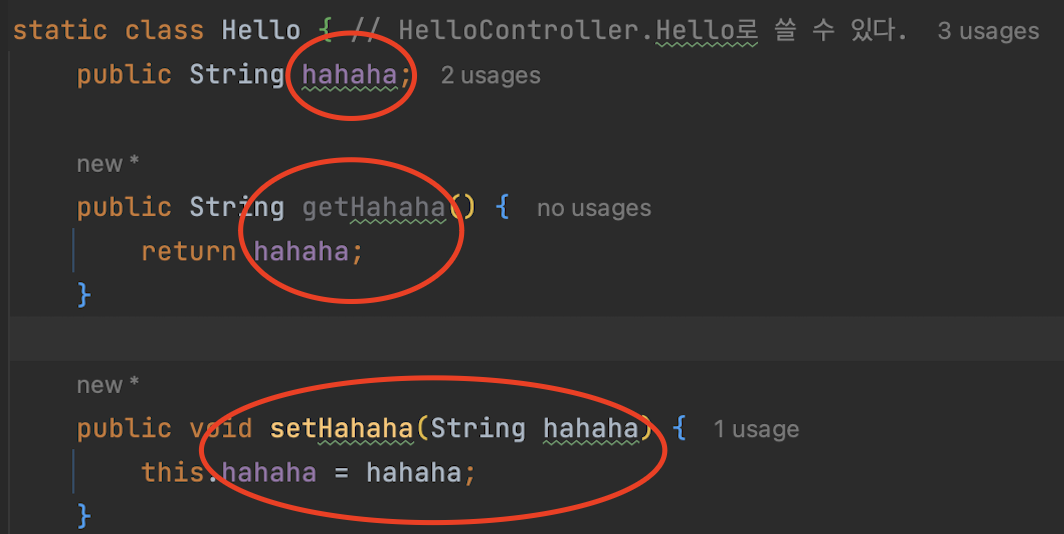Click the closing brace of getHahaha method

(84, 295)
